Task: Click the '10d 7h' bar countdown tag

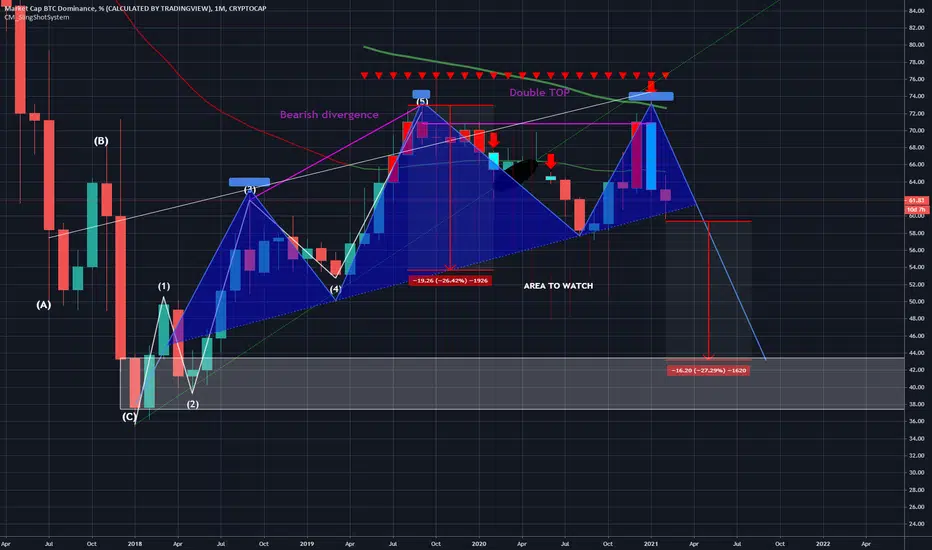Action: point(916,210)
